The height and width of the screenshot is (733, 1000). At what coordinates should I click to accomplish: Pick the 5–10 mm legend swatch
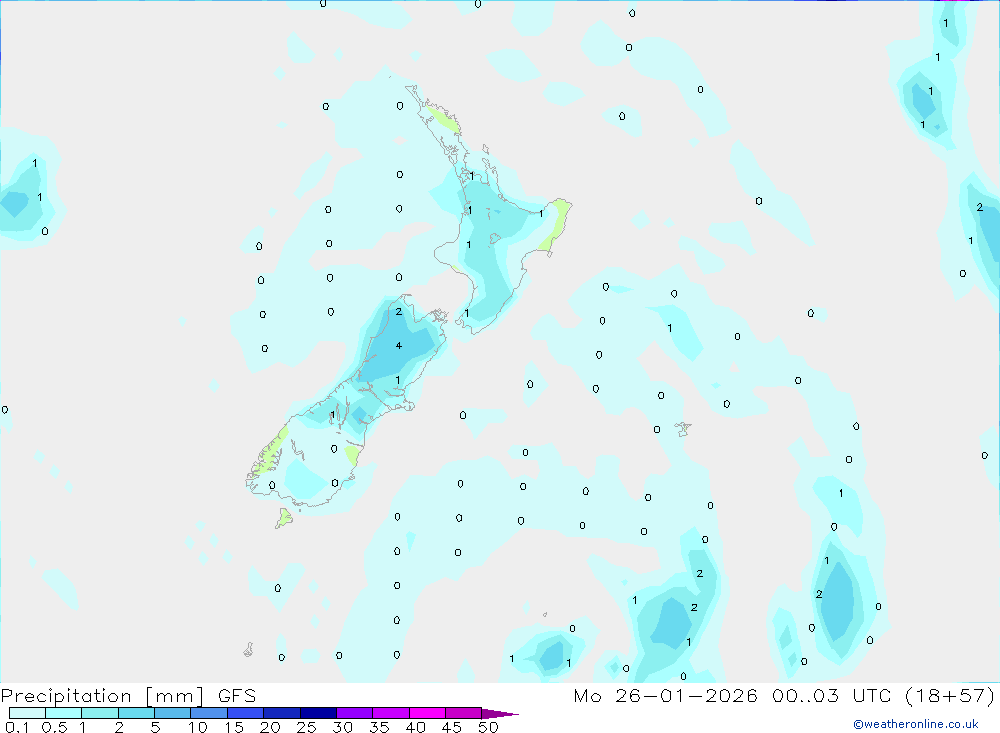click(x=173, y=713)
